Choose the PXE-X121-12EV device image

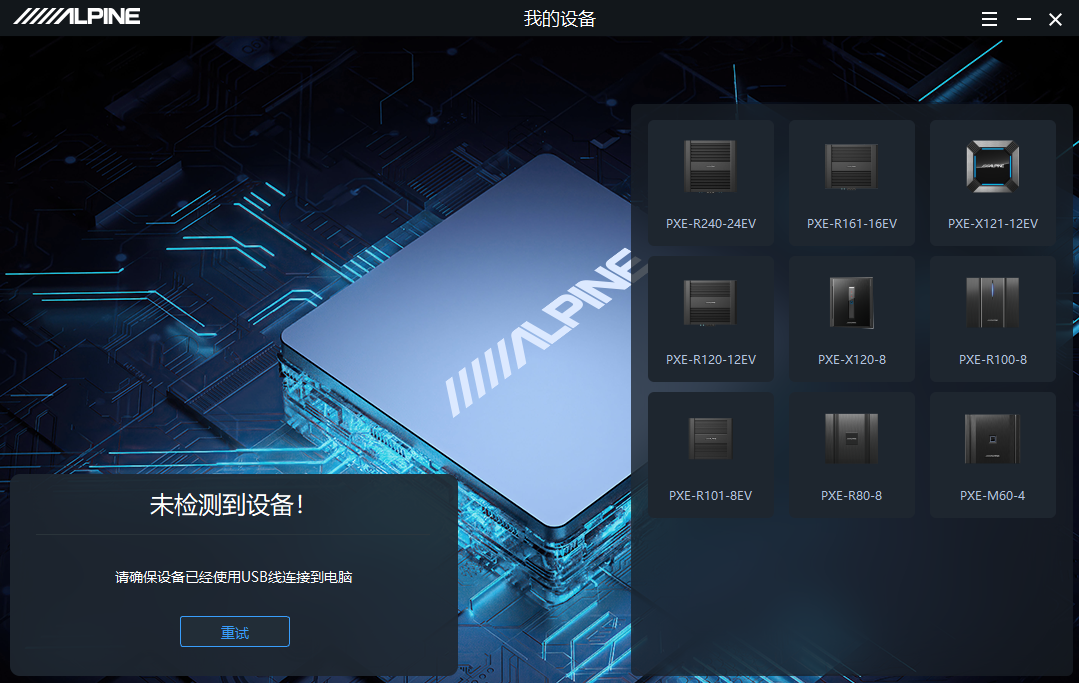[x=992, y=166]
